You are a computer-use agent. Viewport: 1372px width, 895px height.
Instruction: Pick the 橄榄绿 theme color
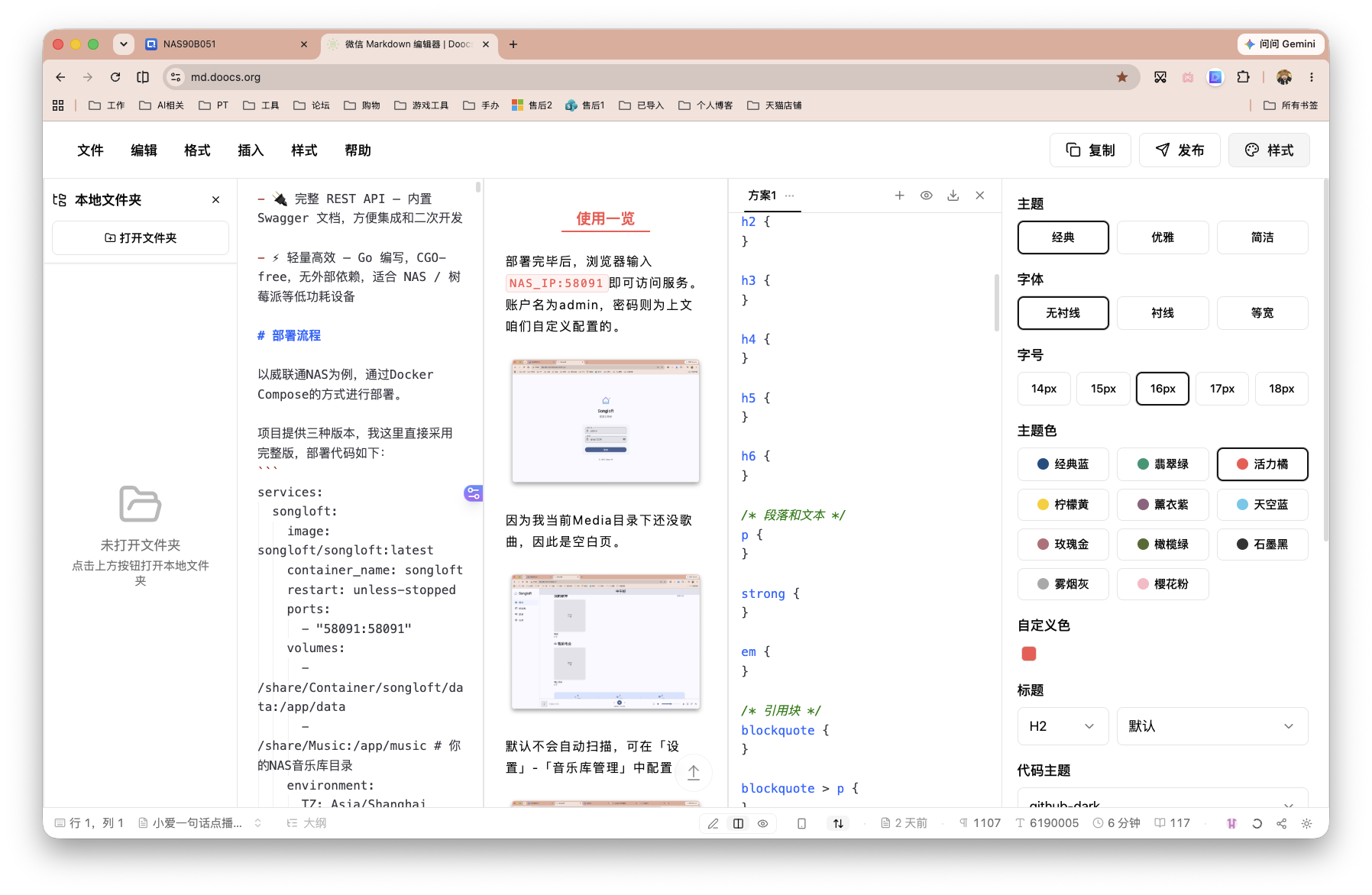[x=1163, y=544]
